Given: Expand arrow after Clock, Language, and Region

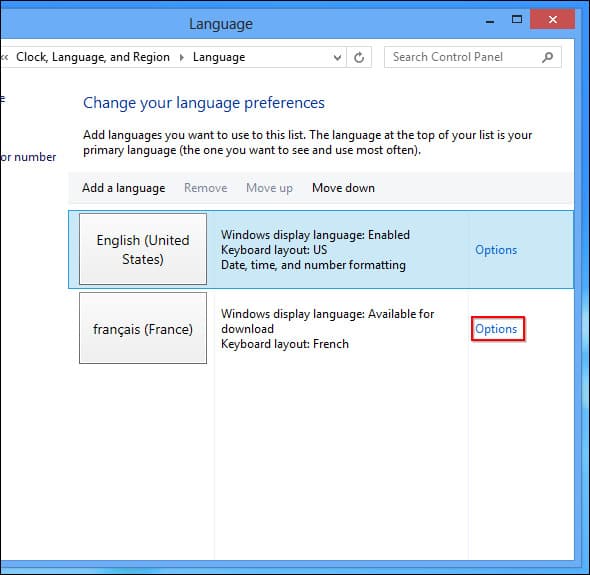Looking at the screenshot, I should [x=182, y=57].
